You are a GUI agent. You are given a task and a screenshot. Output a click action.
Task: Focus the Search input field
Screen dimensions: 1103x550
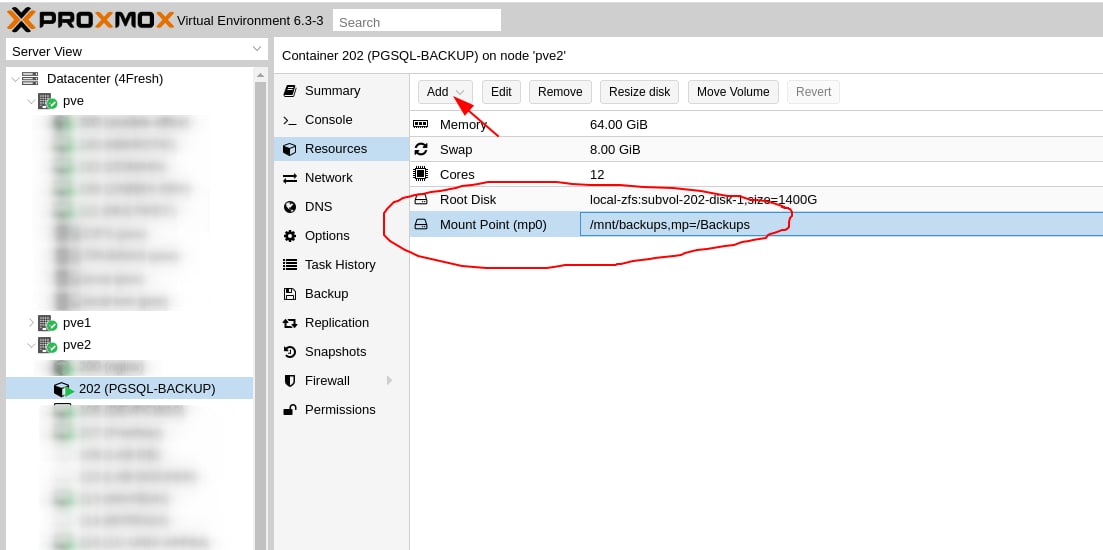point(416,21)
